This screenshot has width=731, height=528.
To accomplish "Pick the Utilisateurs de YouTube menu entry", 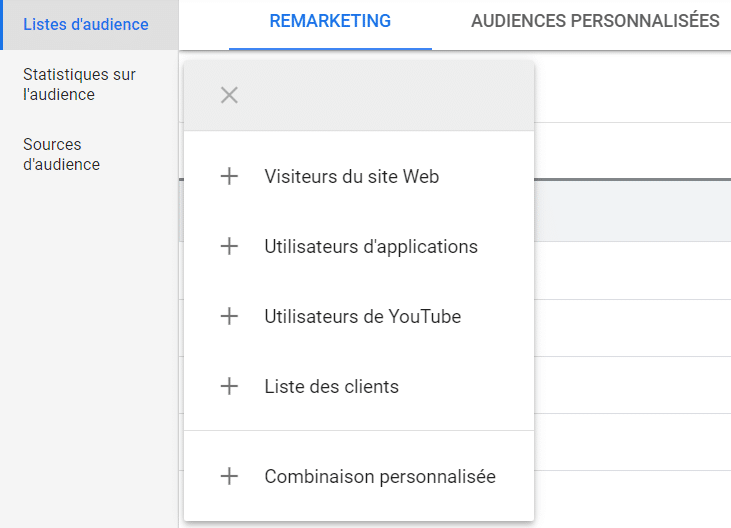I will click(362, 317).
